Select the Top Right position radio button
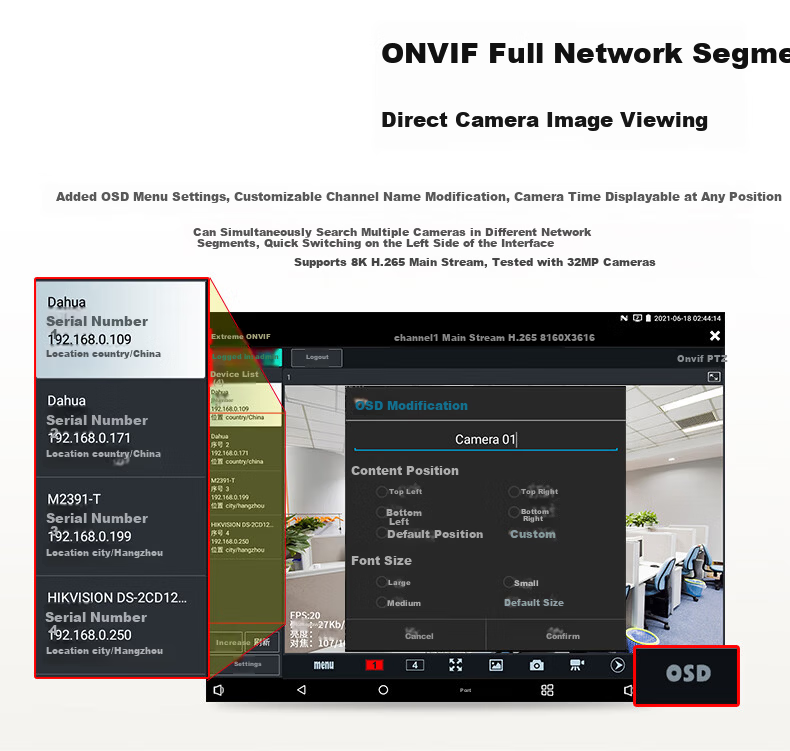 click(513, 491)
